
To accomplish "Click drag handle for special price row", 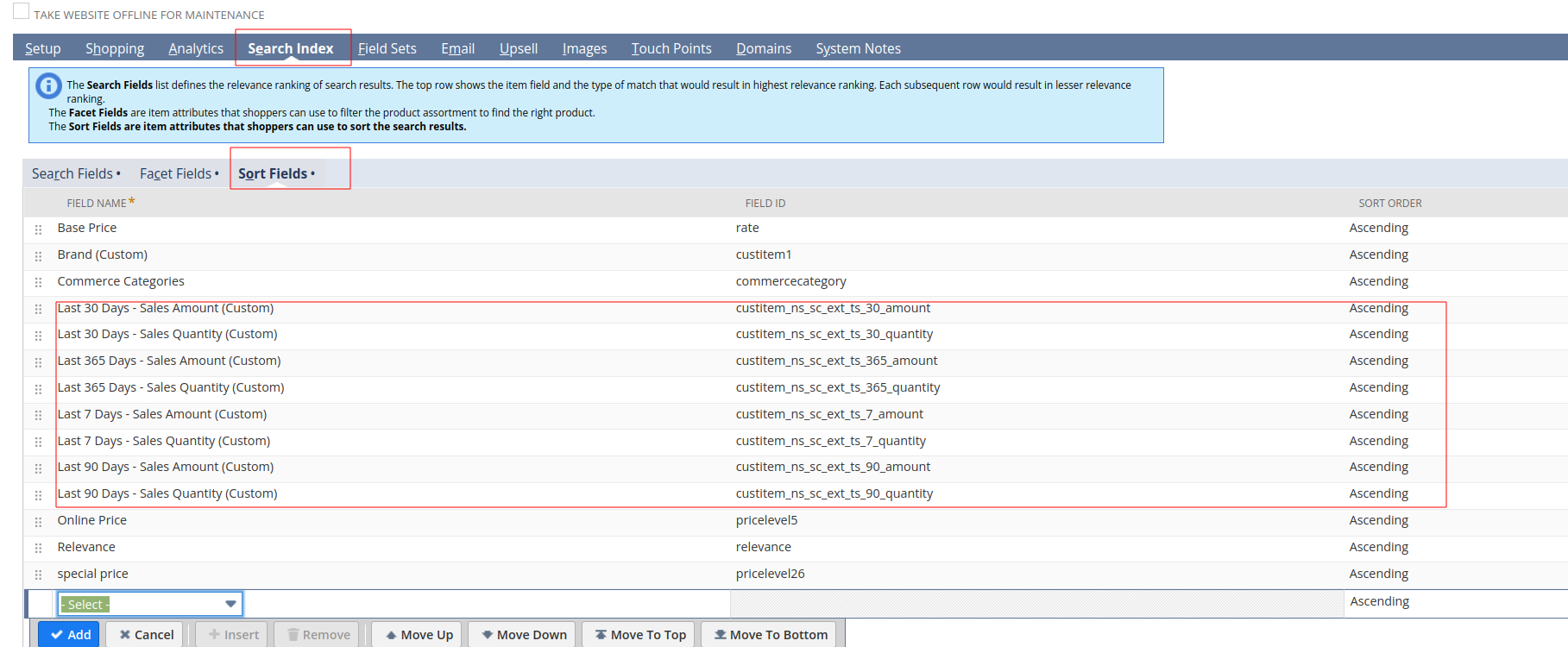I will (x=38, y=575).
